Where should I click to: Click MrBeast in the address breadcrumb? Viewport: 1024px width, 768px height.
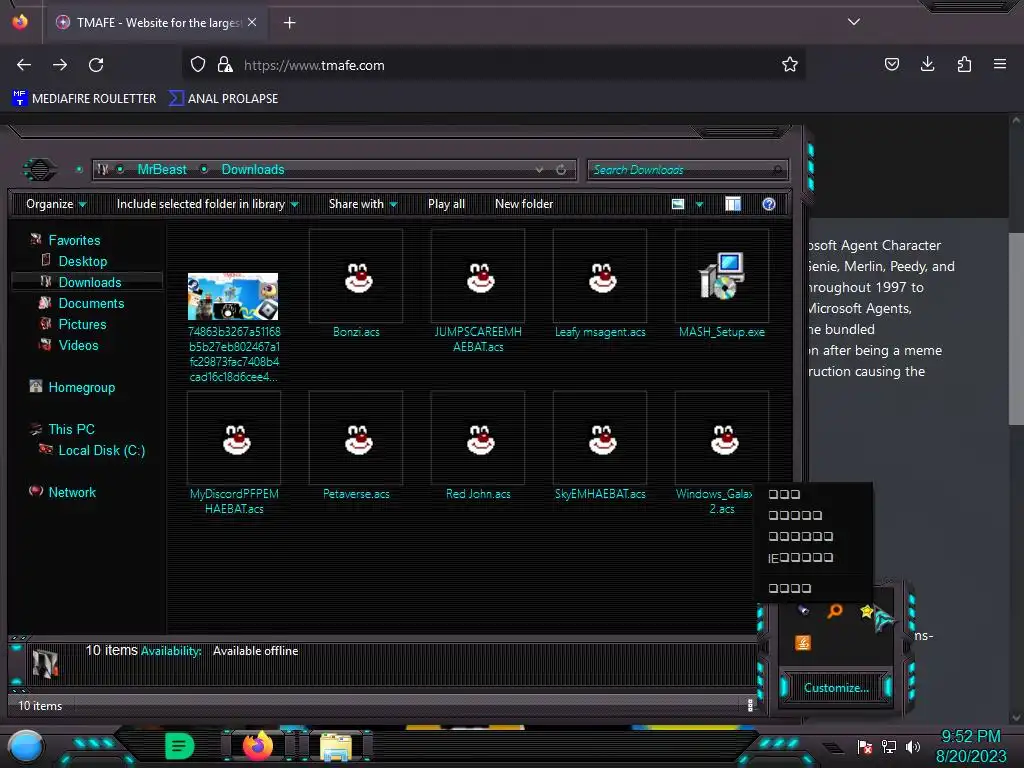click(162, 170)
